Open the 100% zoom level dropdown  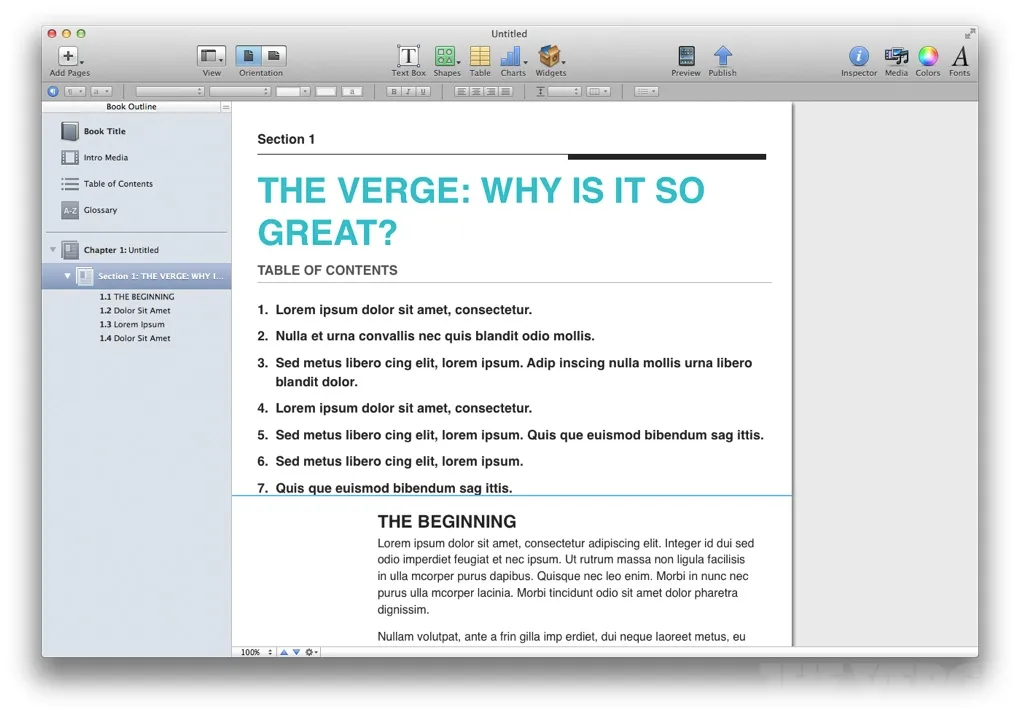click(x=256, y=652)
